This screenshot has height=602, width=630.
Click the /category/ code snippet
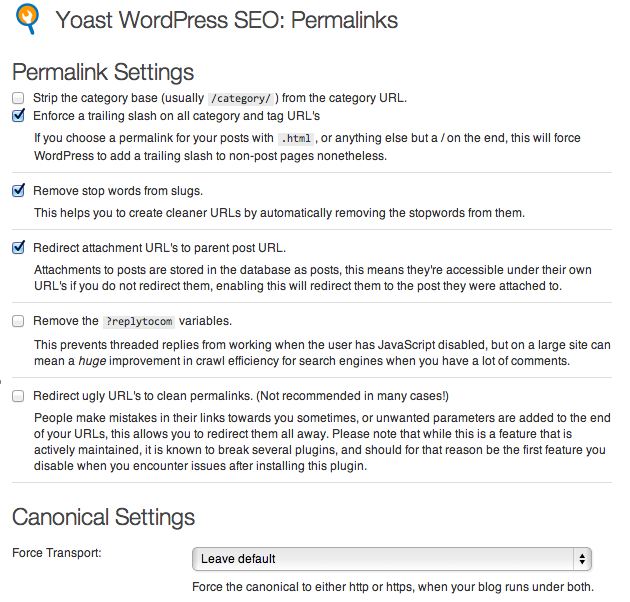pyautogui.click(x=241, y=98)
